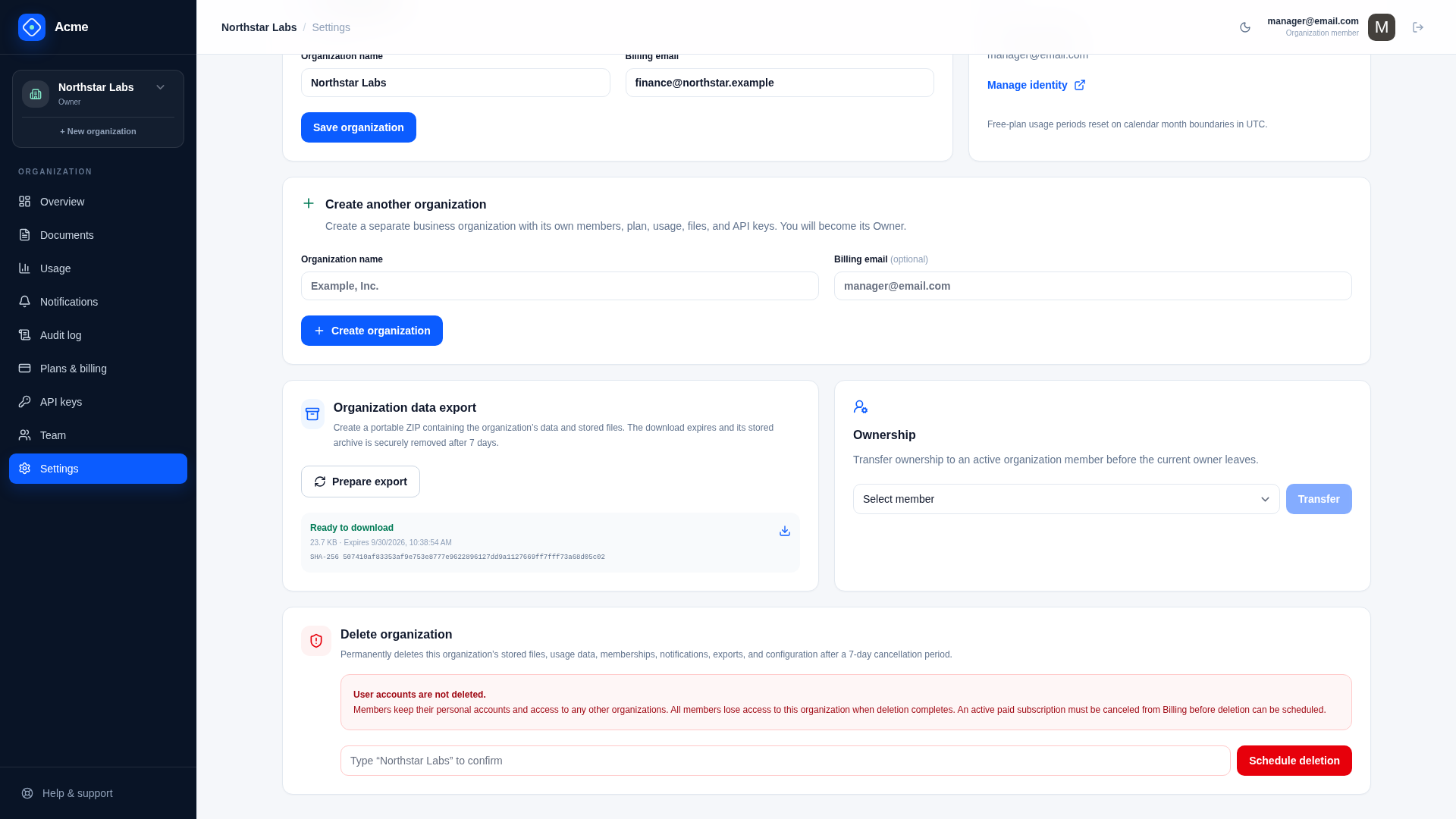Click the Create organization button
The height and width of the screenshot is (819, 1456).
pos(372,331)
